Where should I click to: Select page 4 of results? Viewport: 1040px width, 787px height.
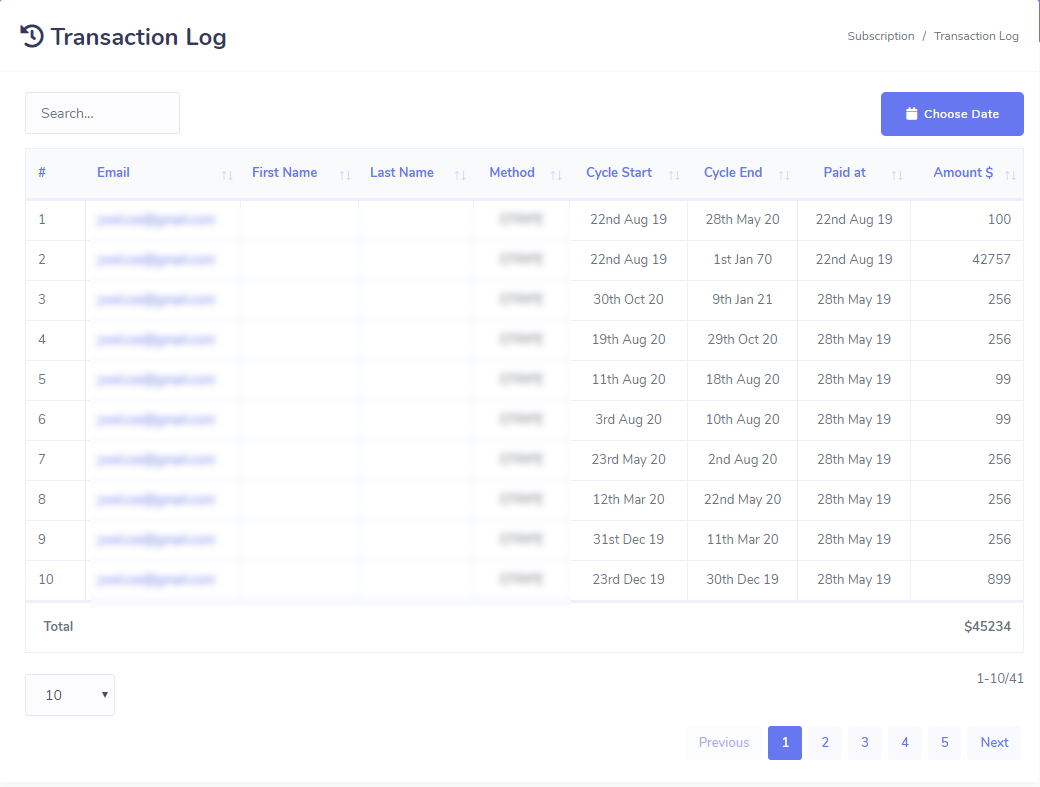(x=905, y=742)
